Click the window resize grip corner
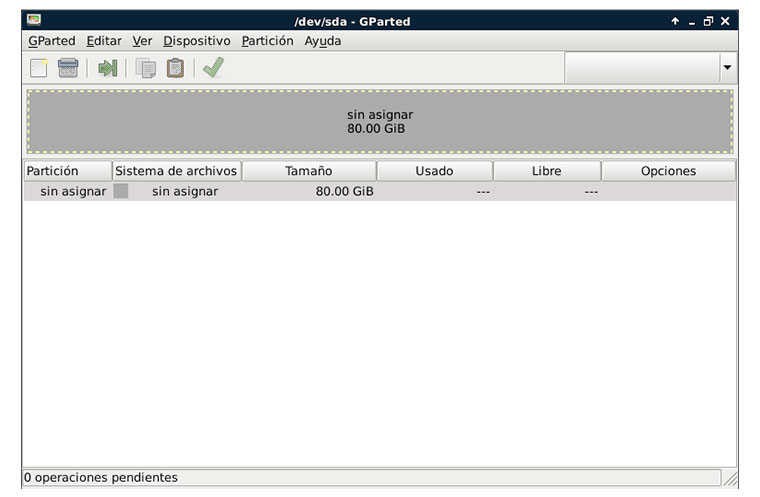Screen dimensions: 760x497 coord(730,479)
